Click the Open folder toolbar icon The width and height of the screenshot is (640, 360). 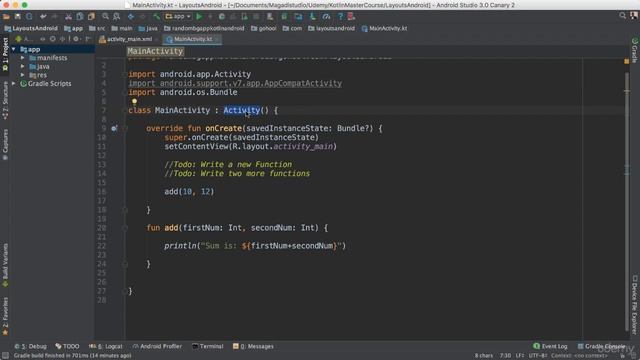[6, 17]
